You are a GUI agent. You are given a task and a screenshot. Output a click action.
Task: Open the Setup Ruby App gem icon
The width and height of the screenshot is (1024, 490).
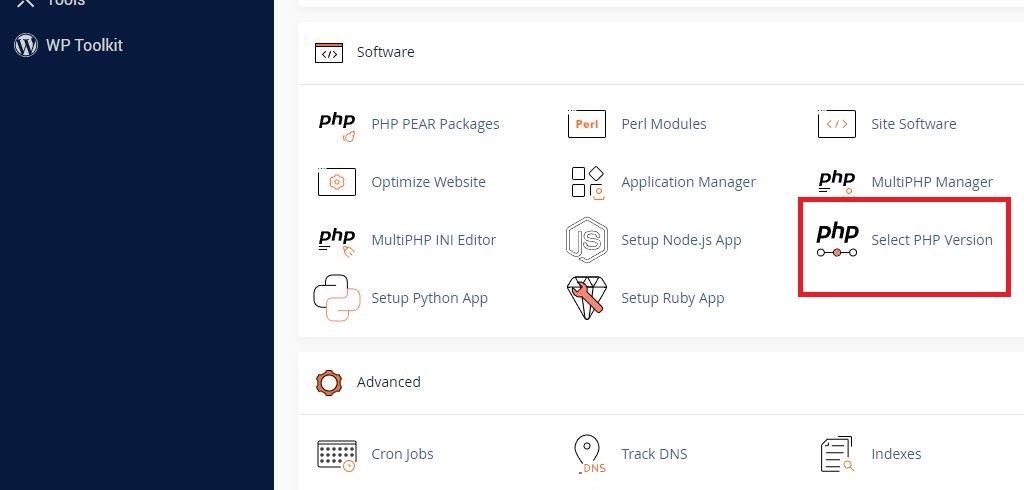click(586, 298)
